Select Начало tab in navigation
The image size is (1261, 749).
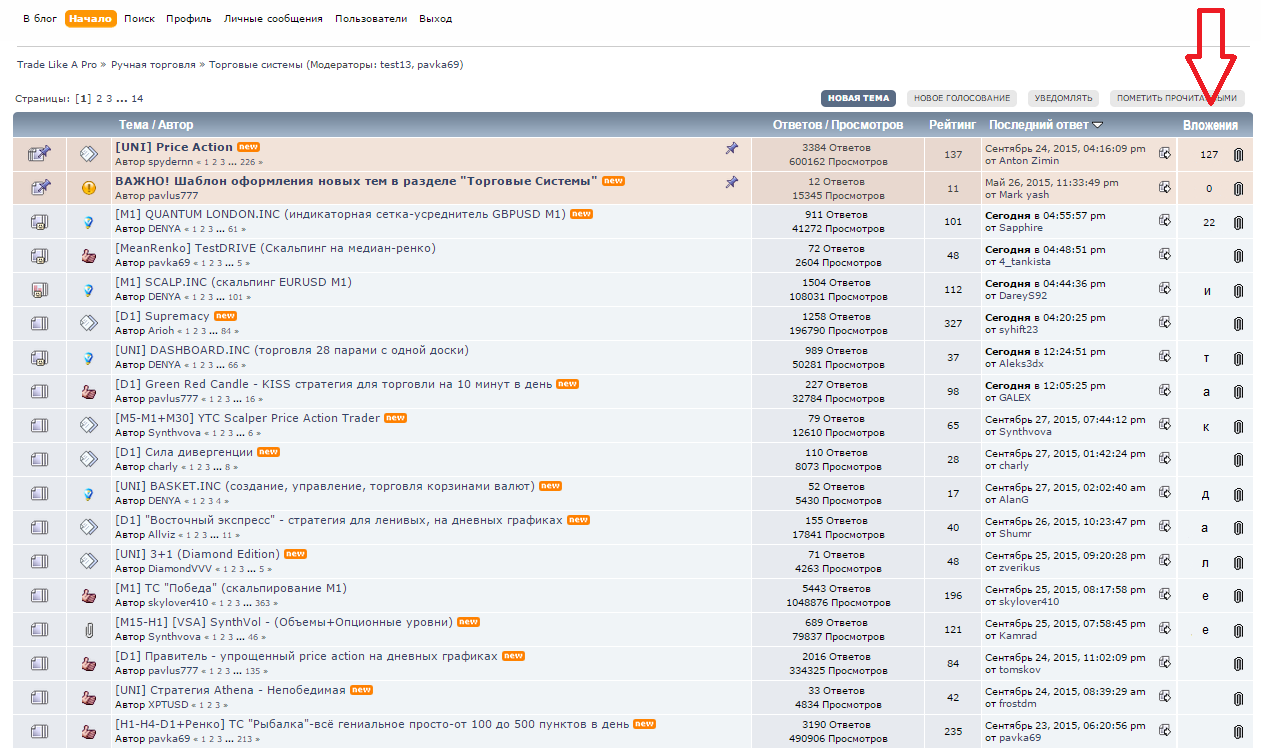coord(91,19)
